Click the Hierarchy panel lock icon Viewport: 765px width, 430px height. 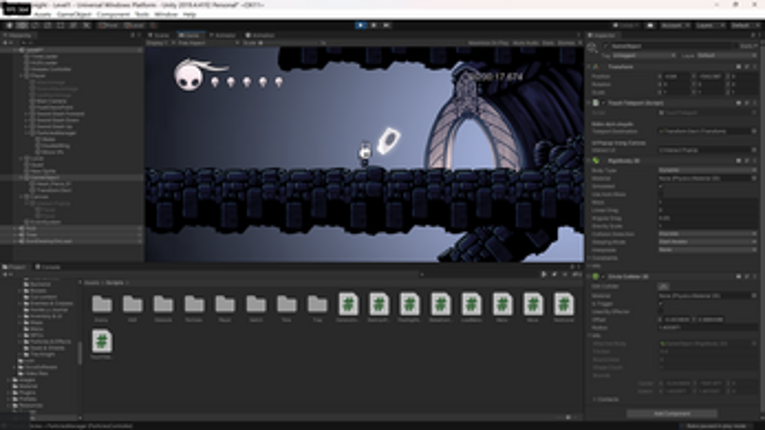point(133,35)
